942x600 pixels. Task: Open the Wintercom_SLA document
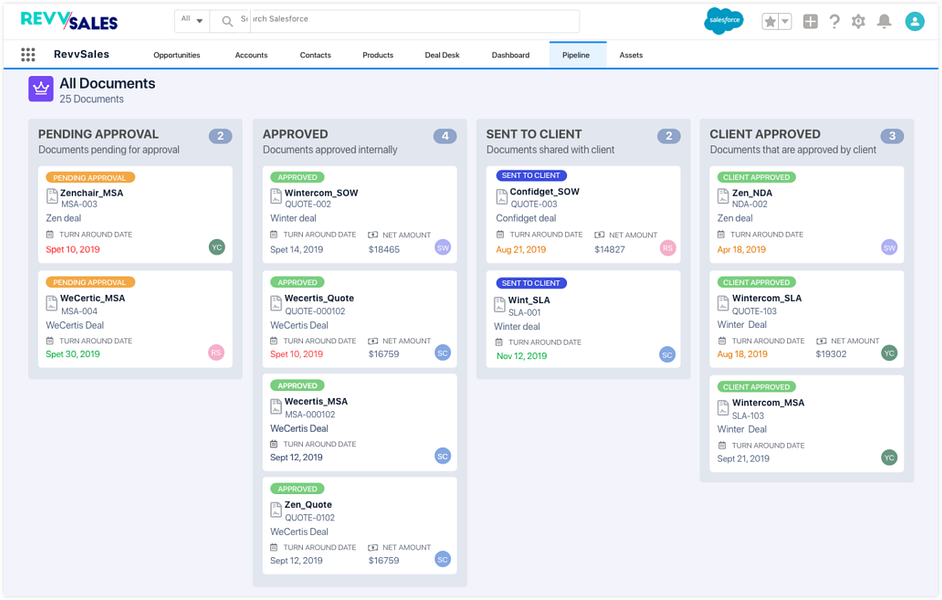[x=767, y=298]
